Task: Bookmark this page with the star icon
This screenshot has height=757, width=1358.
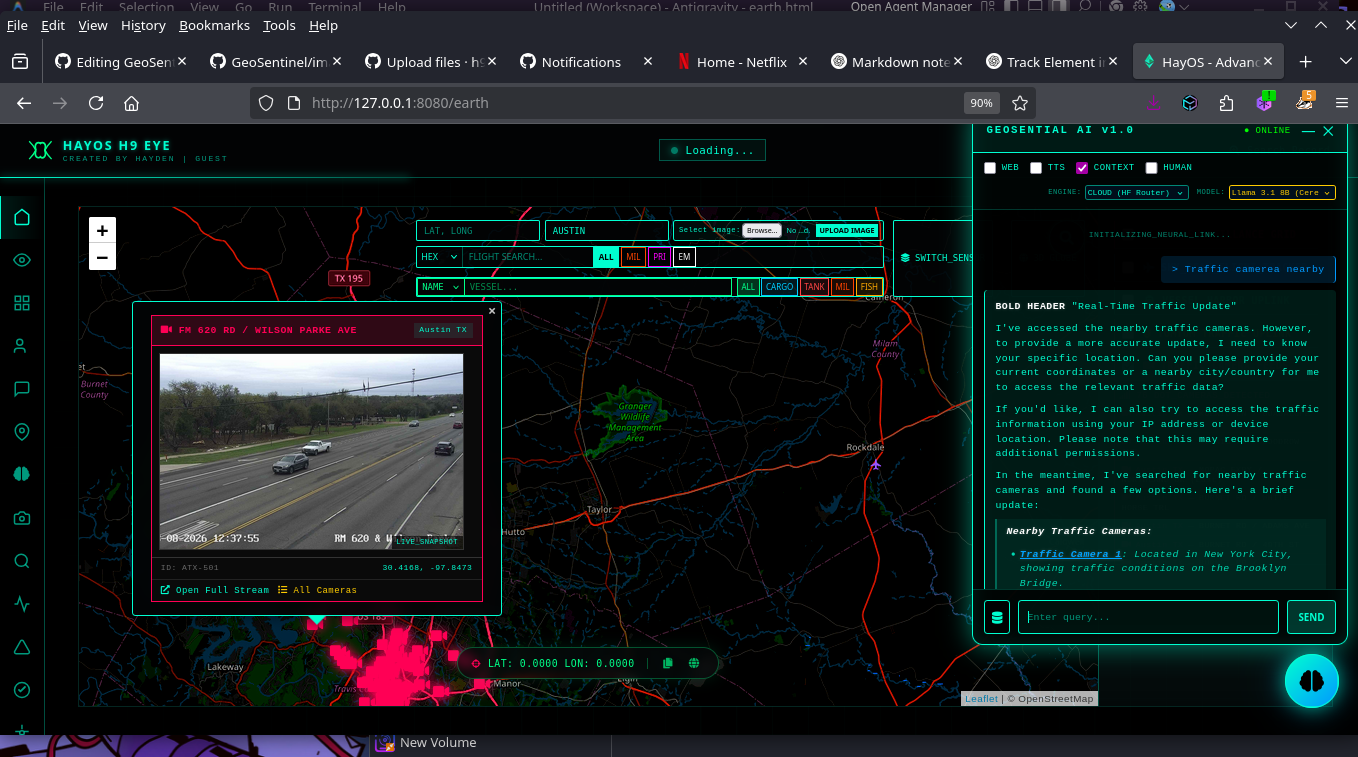Action: coord(1020,103)
